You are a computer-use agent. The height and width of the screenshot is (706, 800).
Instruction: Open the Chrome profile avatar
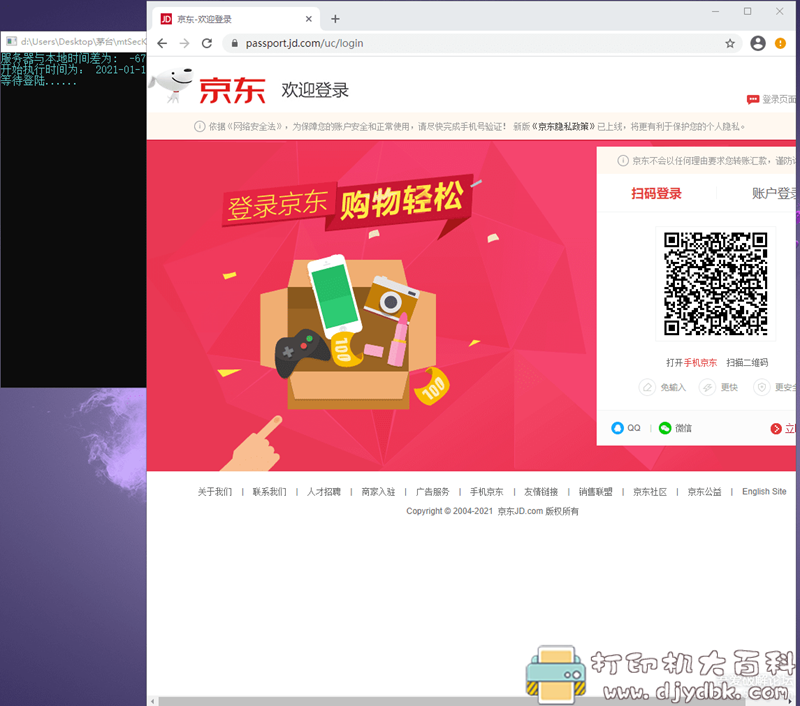758,43
